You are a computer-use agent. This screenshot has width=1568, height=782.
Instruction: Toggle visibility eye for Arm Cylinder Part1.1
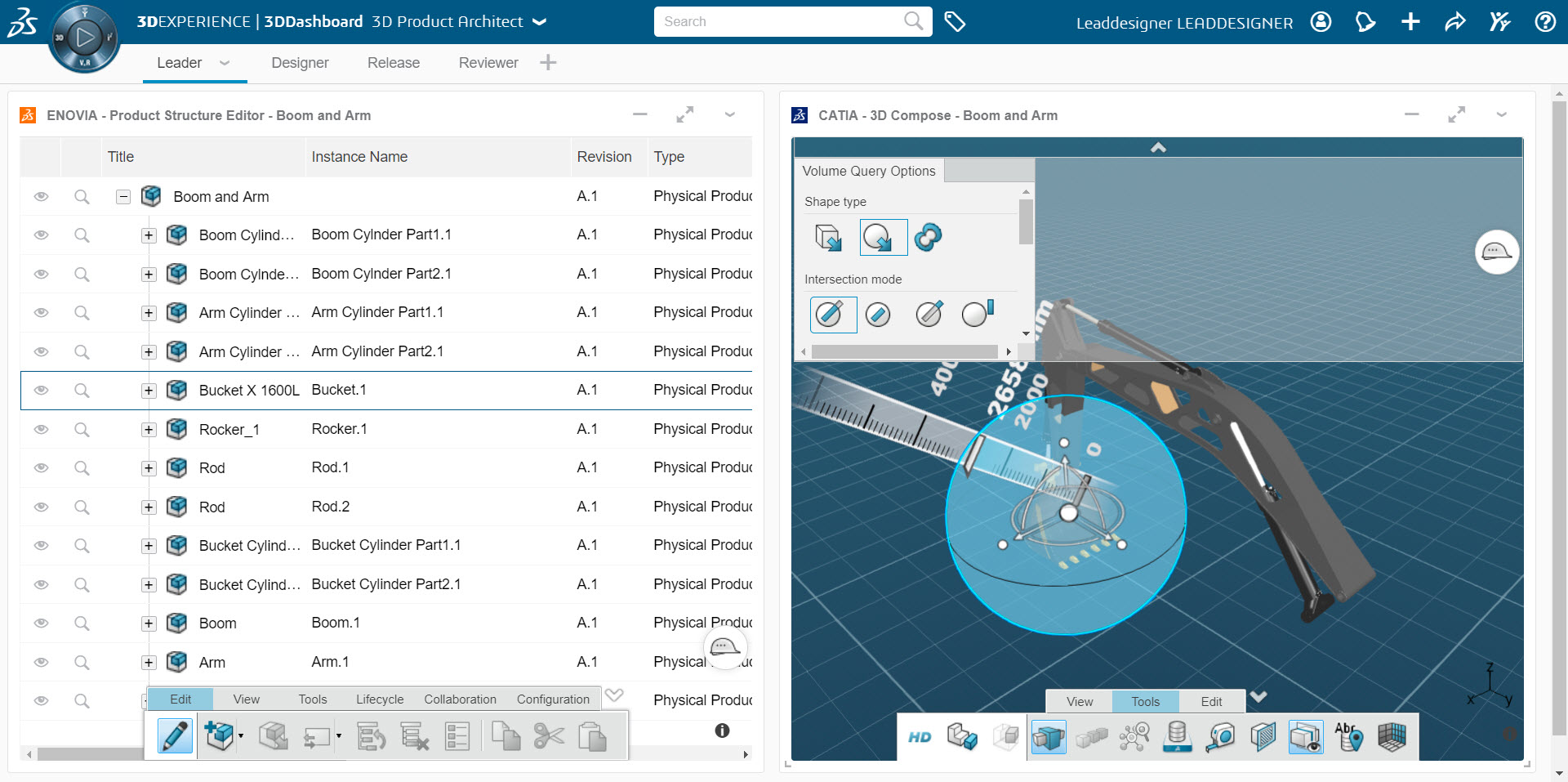(x=41, y=313)
